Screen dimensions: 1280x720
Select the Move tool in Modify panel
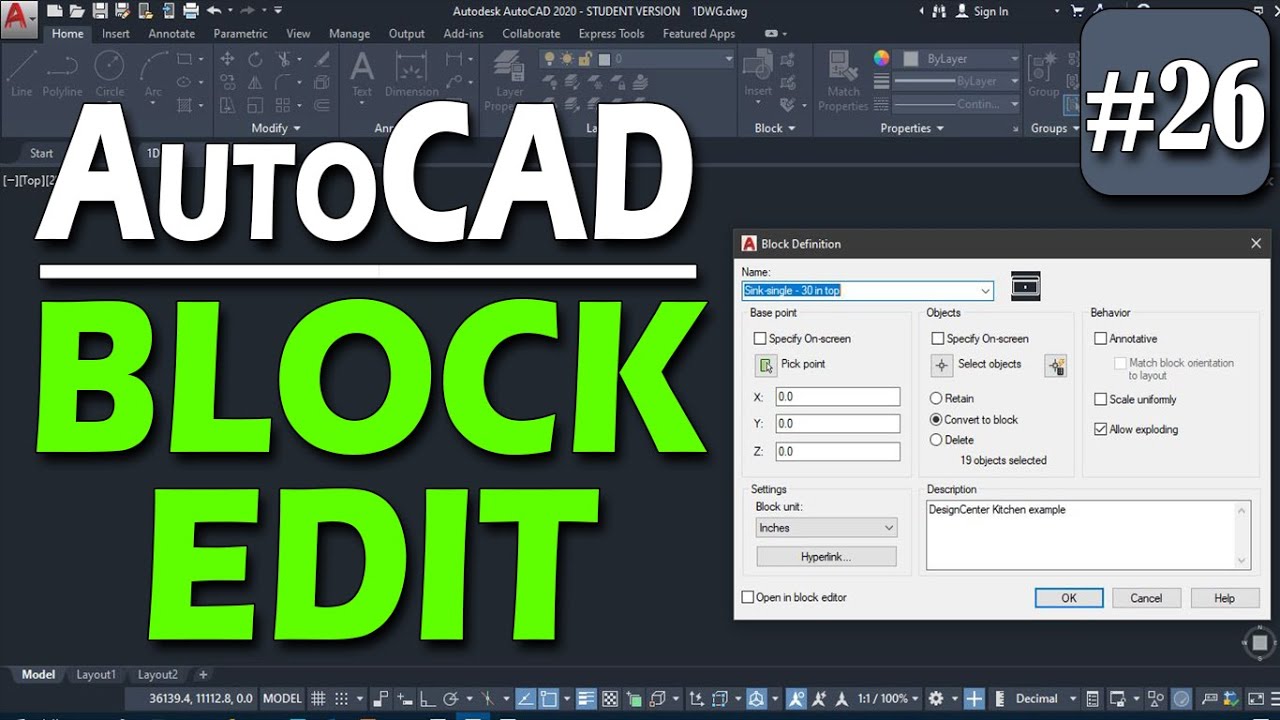point(228,59)
